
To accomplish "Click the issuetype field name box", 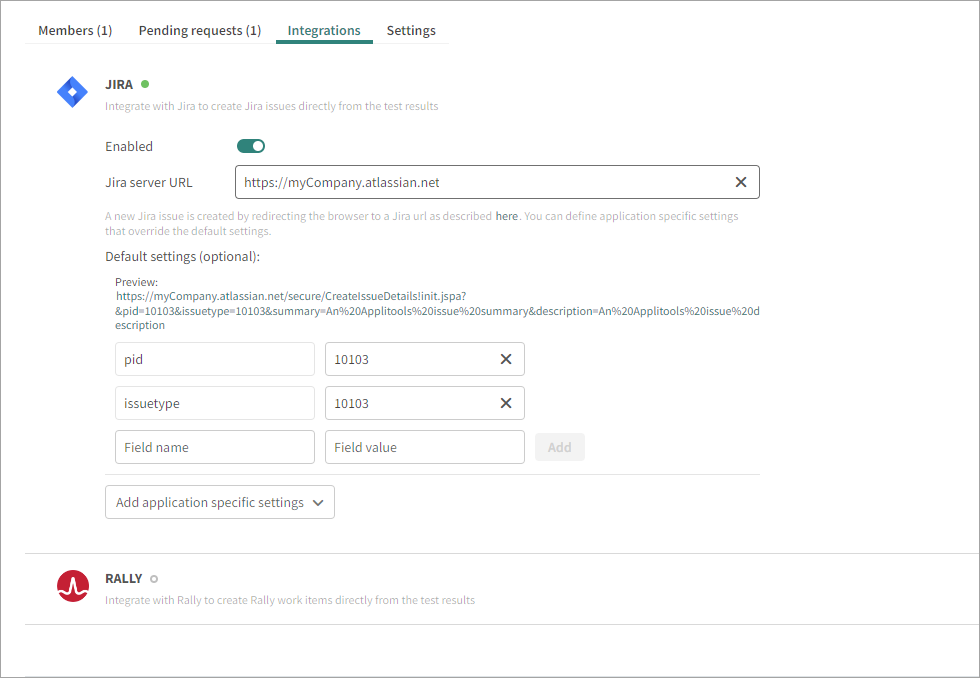I will [215, 403].
